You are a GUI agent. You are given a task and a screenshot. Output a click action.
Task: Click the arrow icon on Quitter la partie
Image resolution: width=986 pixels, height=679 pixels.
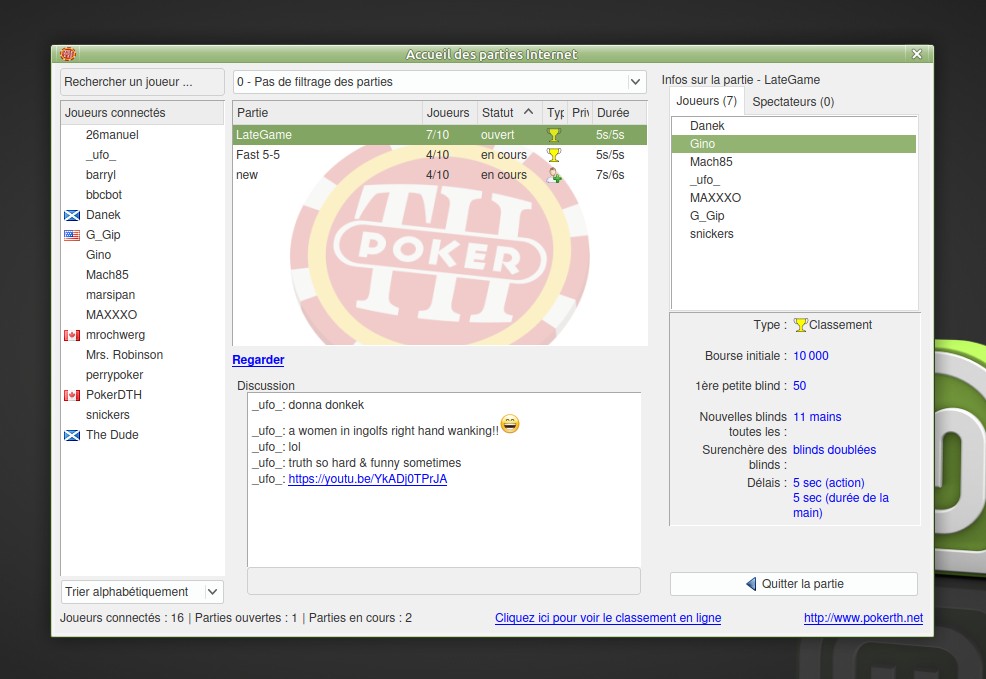point(751,583)
